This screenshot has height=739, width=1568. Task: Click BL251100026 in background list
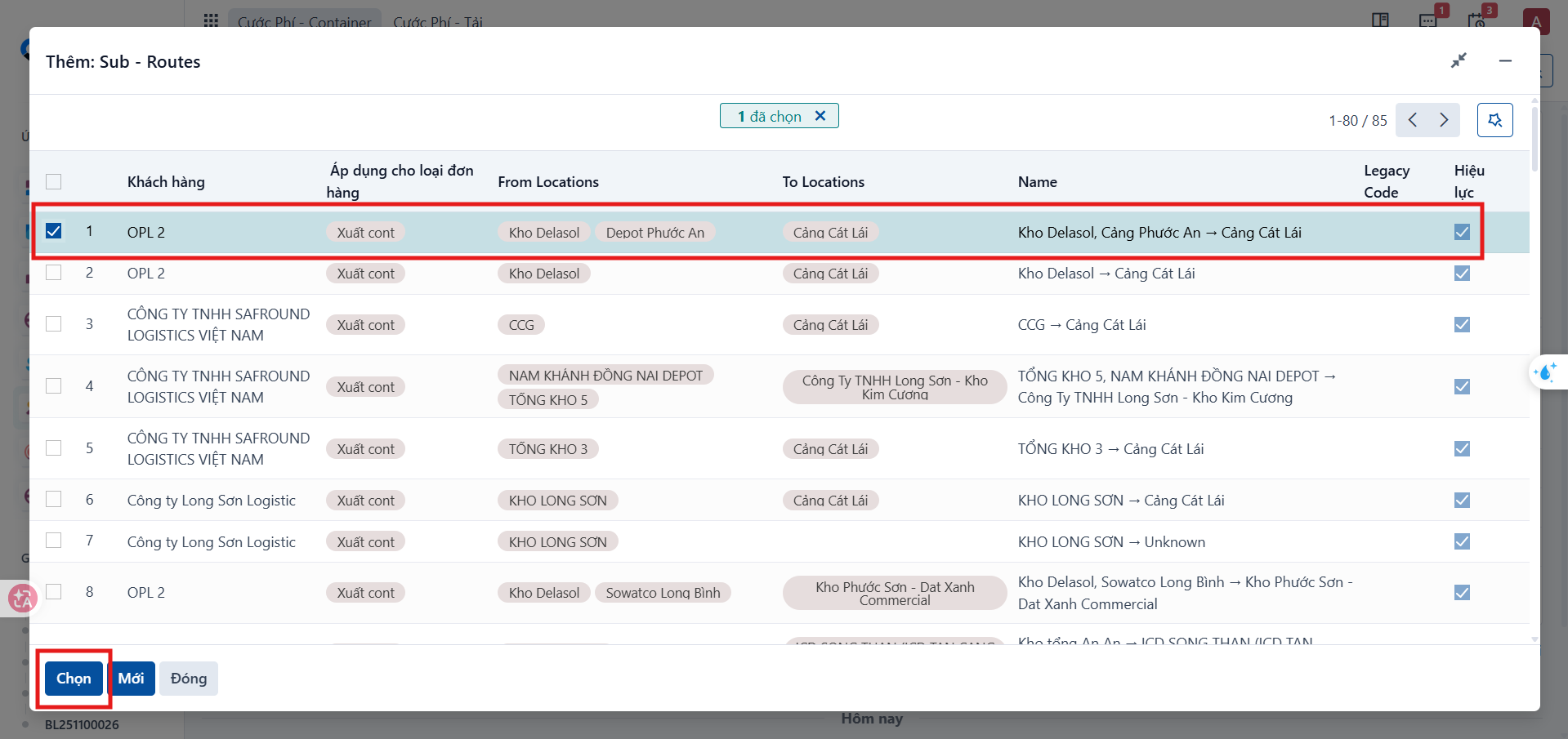(82, 724)
